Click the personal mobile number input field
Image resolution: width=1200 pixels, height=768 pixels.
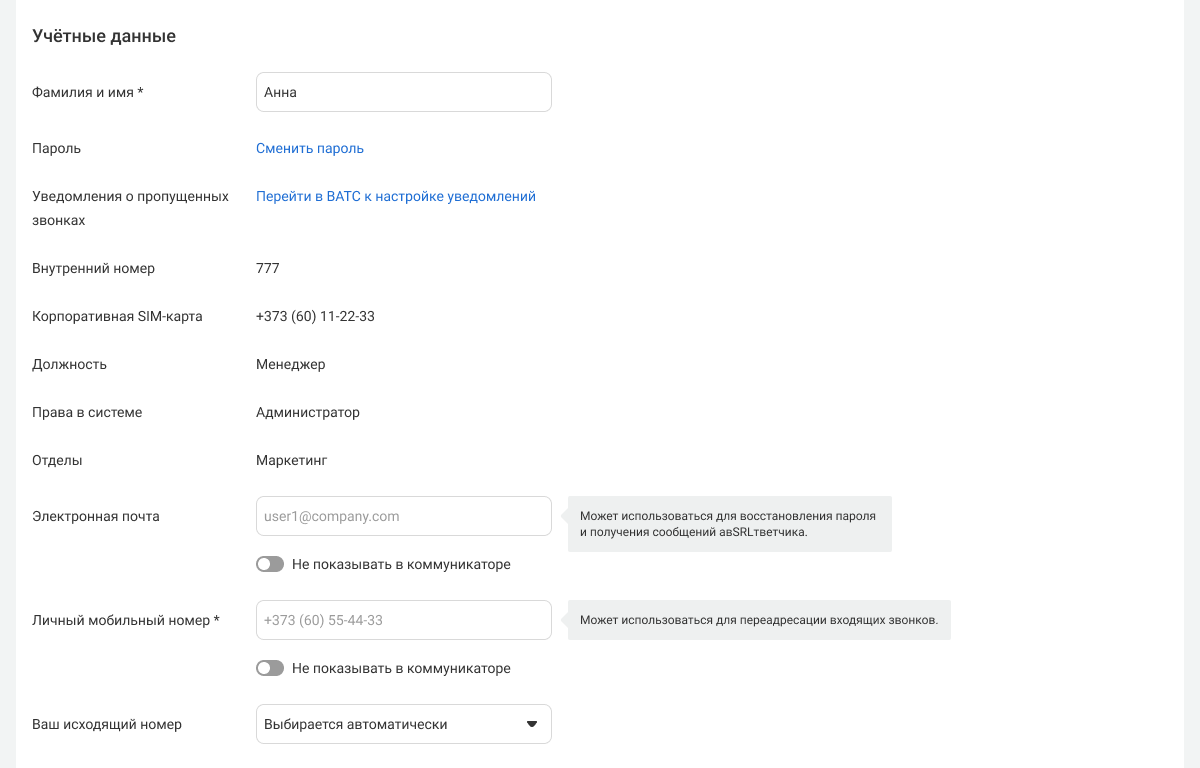click(x=403, y=620)
